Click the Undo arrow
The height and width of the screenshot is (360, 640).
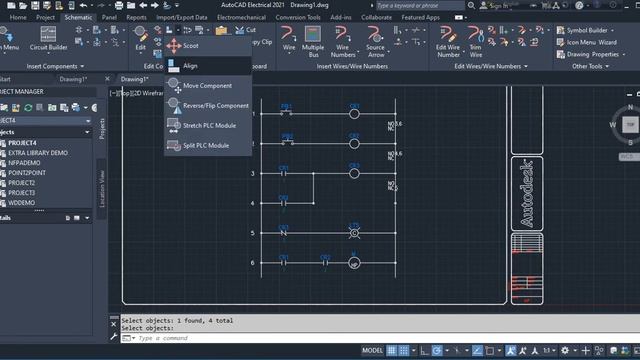coord(83,5)
